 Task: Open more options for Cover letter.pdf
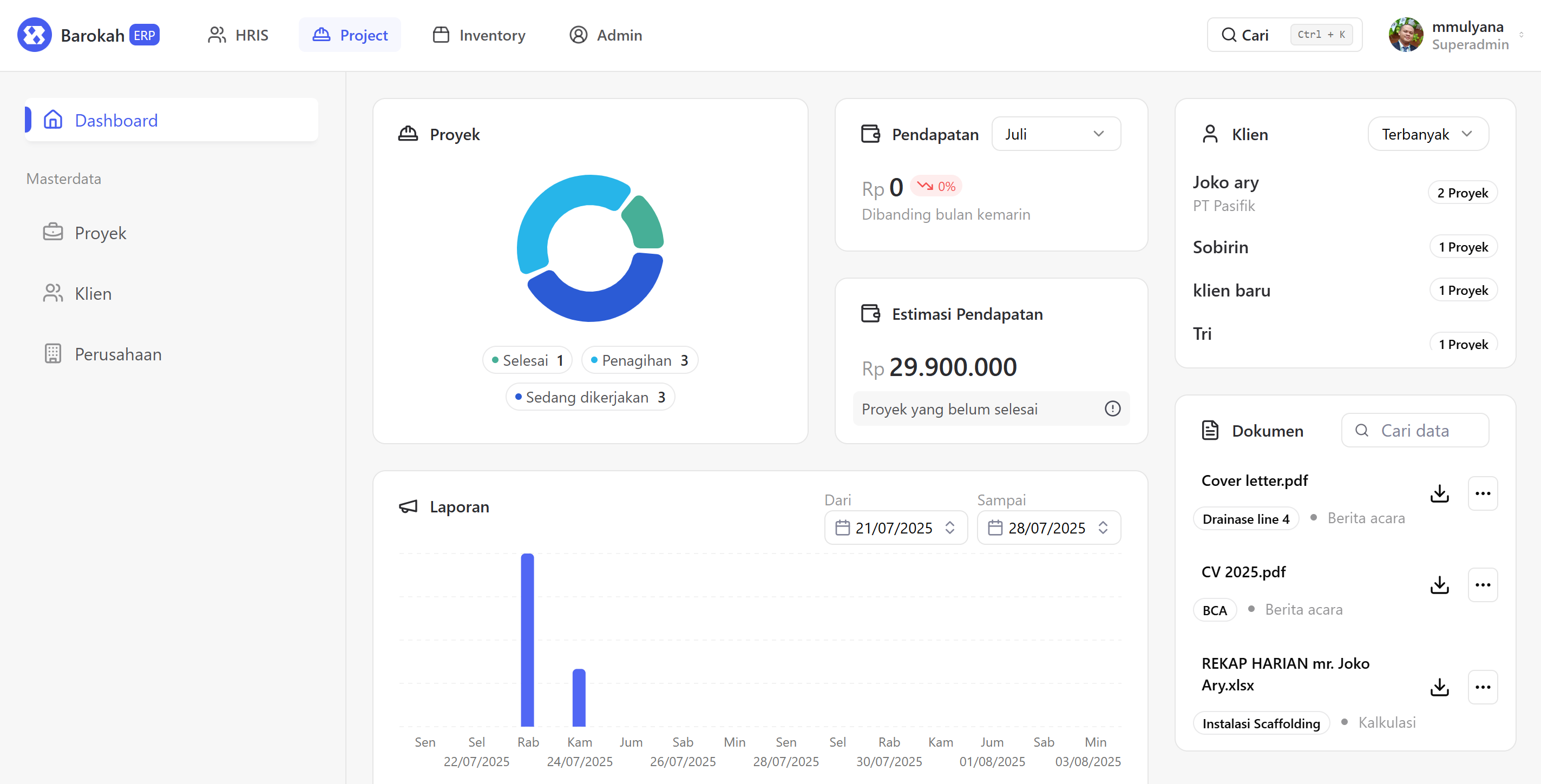[x=1482, y=493]
